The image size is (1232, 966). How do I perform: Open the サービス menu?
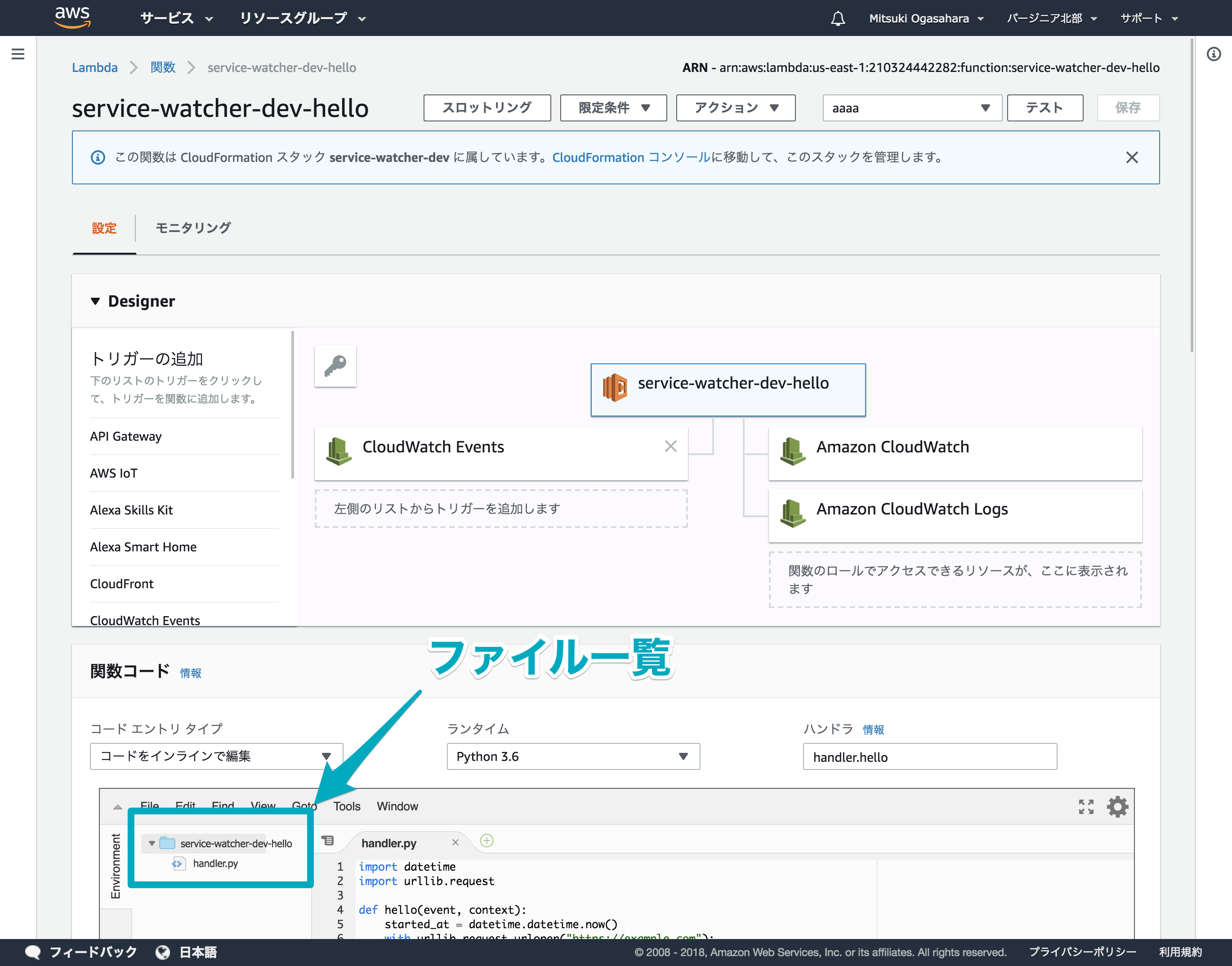pyautogui.click(x=176, y=19)
